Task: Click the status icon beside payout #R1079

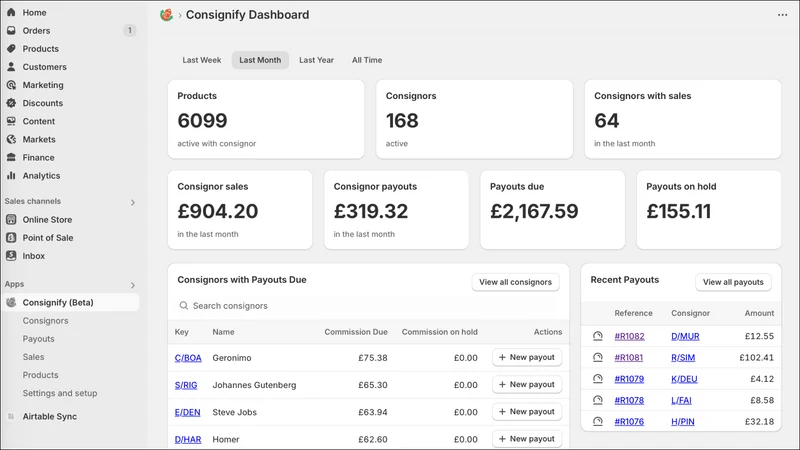Action: point(597,379)
